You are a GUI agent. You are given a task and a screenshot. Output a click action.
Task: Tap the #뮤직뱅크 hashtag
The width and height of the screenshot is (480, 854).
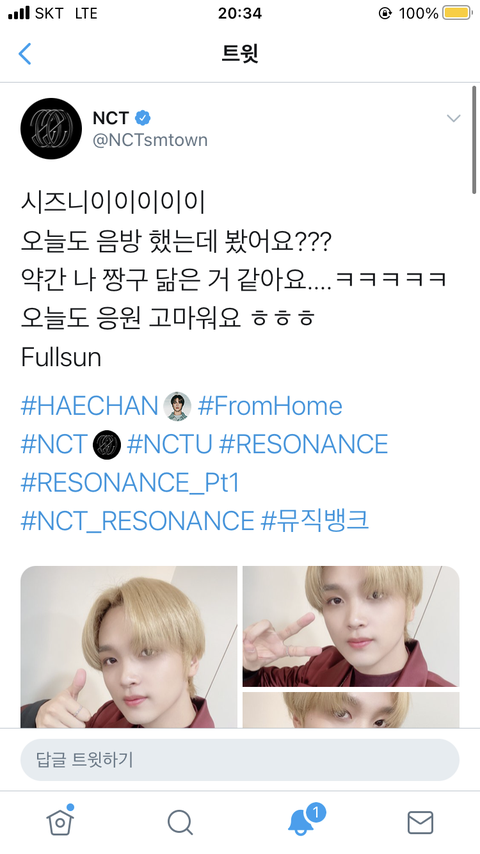315,521
